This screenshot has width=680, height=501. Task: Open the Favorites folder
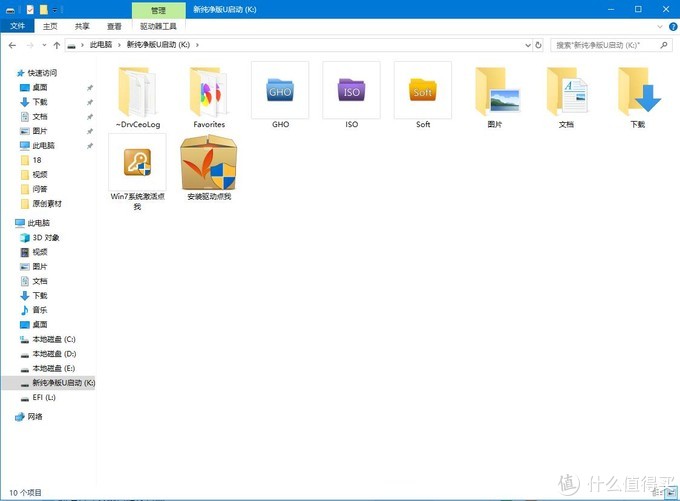209,98
